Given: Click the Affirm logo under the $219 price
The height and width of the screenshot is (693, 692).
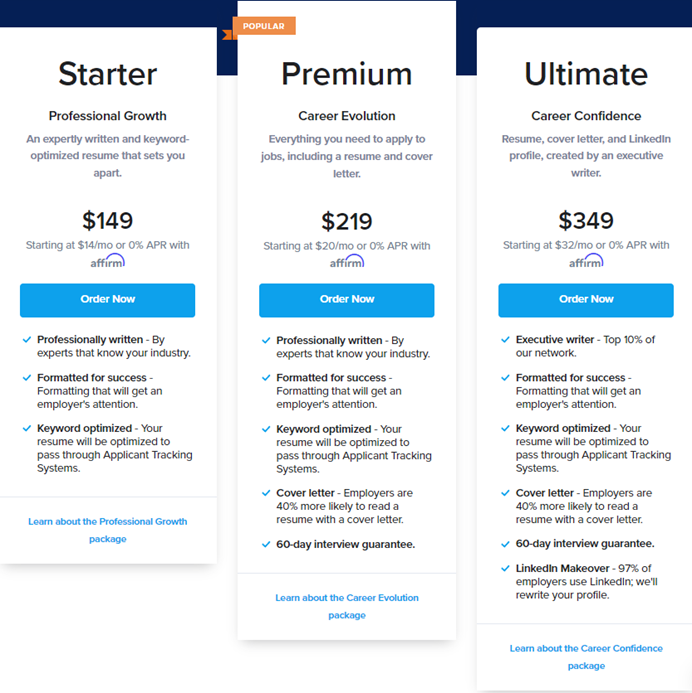Looking at the screenshot, I should [x=347, y=262].
